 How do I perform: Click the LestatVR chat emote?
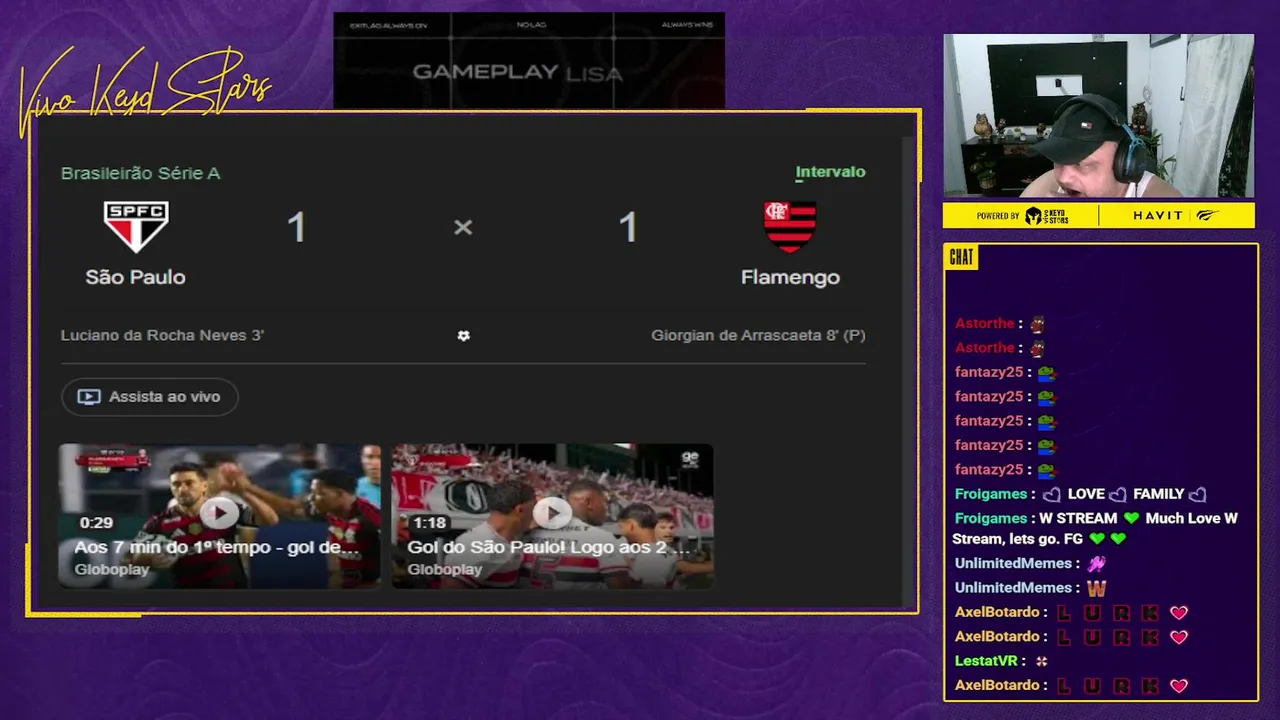point(1041,661)
